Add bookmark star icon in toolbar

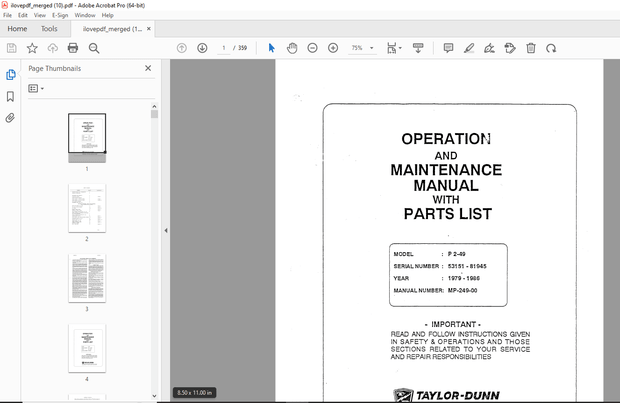click(x=32, y=48)
